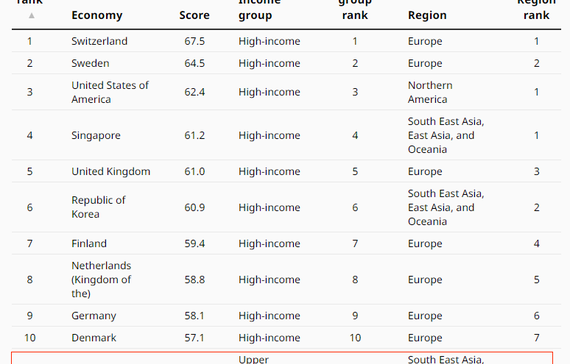Select the Denmark economy cell
The width and height of the screenshot is (570, 364).
click(94, 338)
